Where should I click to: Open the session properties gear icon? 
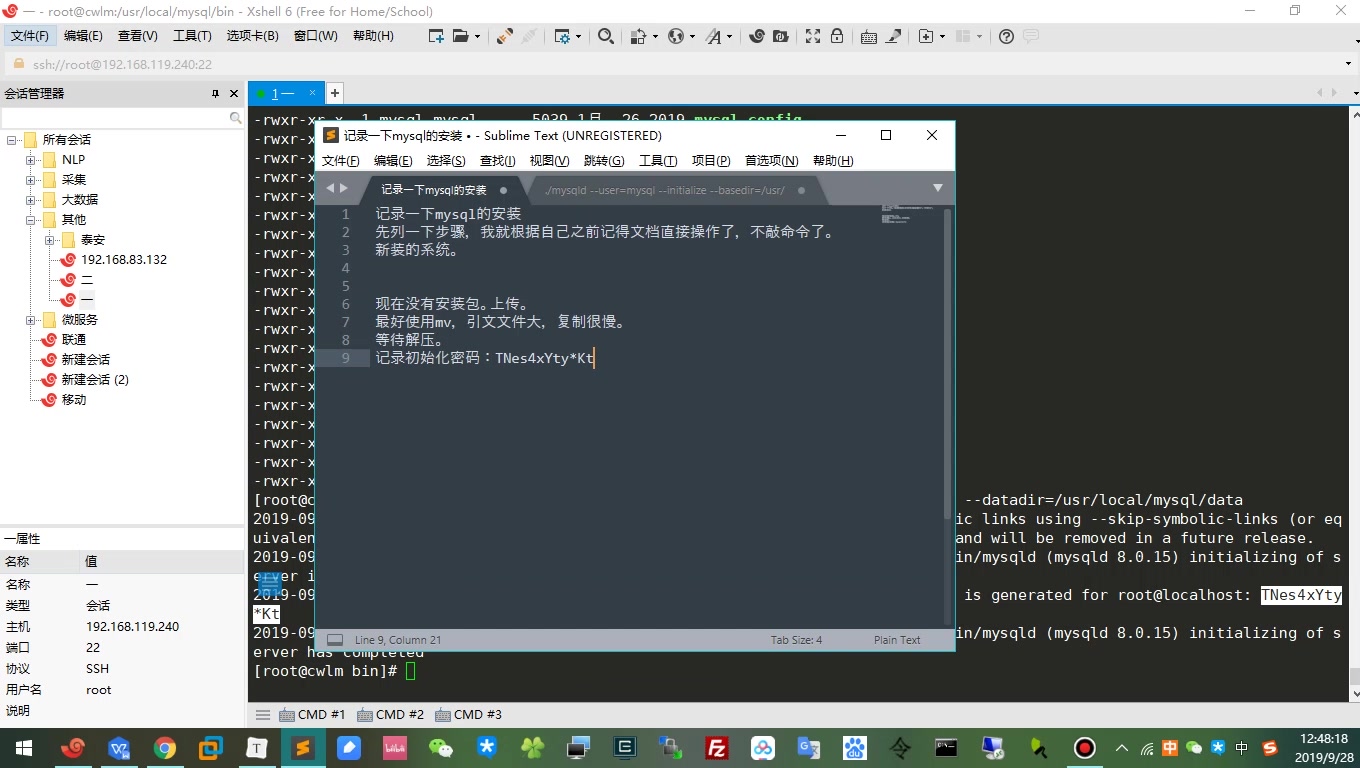[564, 36]
